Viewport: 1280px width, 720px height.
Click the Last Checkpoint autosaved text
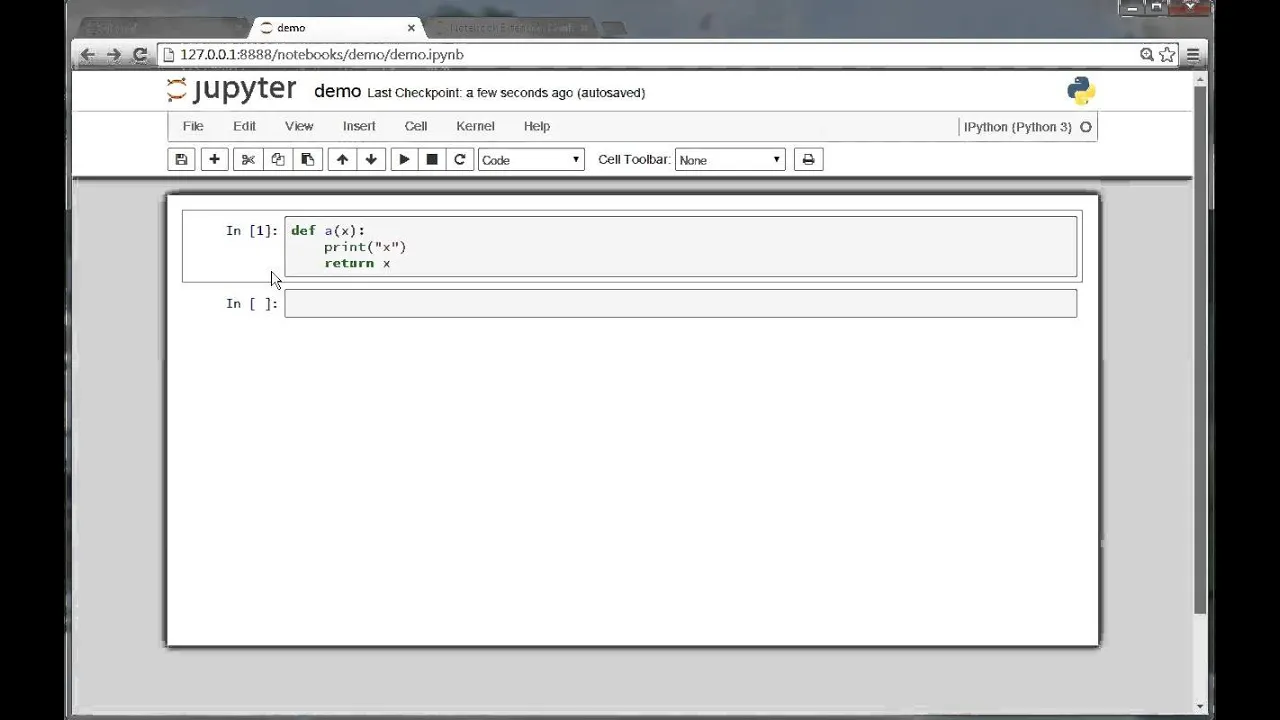pos(506,93)
